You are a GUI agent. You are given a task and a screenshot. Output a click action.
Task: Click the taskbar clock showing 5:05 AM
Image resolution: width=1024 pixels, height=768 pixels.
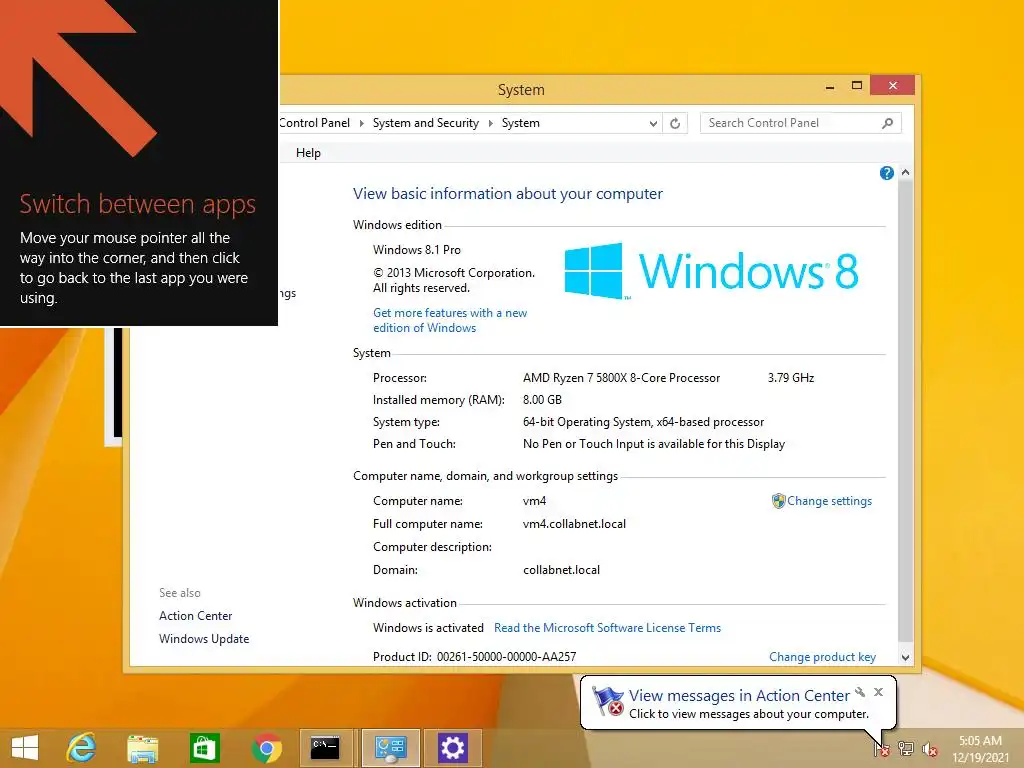(x=980, y=749)
